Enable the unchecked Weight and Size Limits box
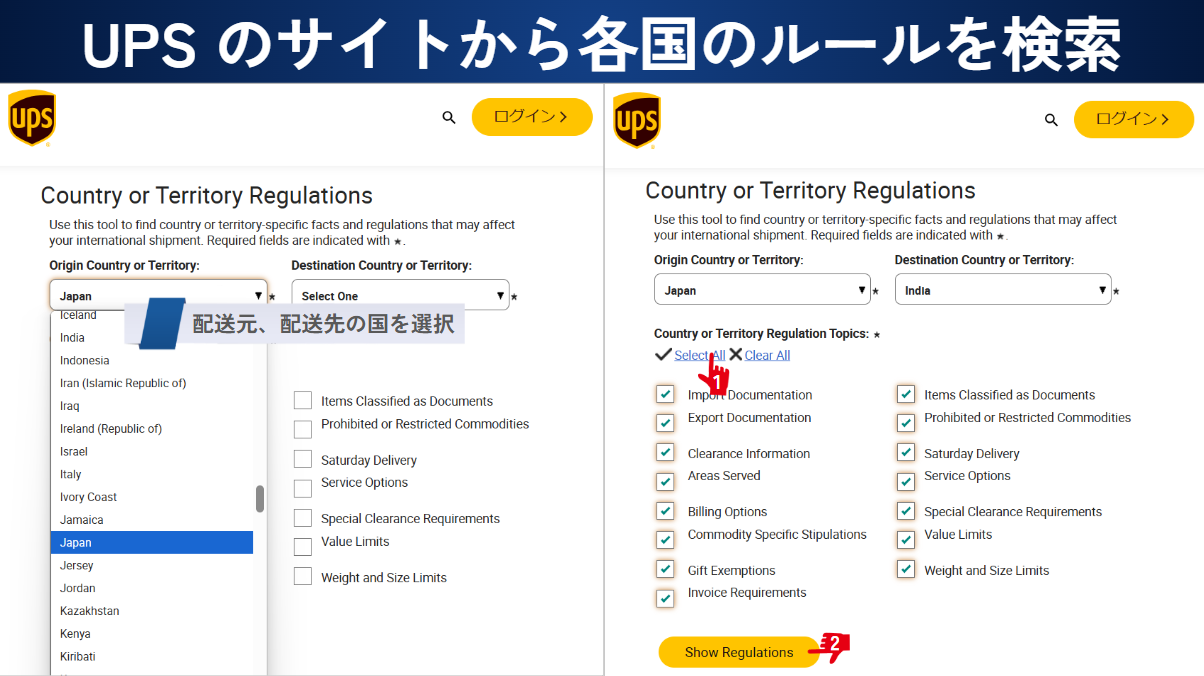This screenshot has height=676, width=1204. click(x=303, y=577)
